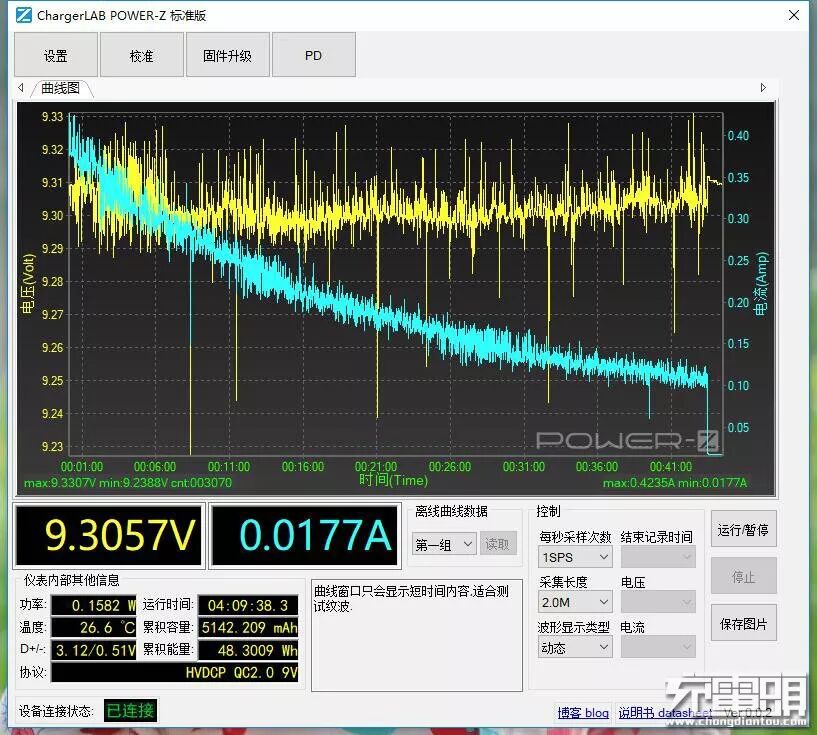
Task: Open the 2.0M capture length dropdown
Action: point(575,602)
